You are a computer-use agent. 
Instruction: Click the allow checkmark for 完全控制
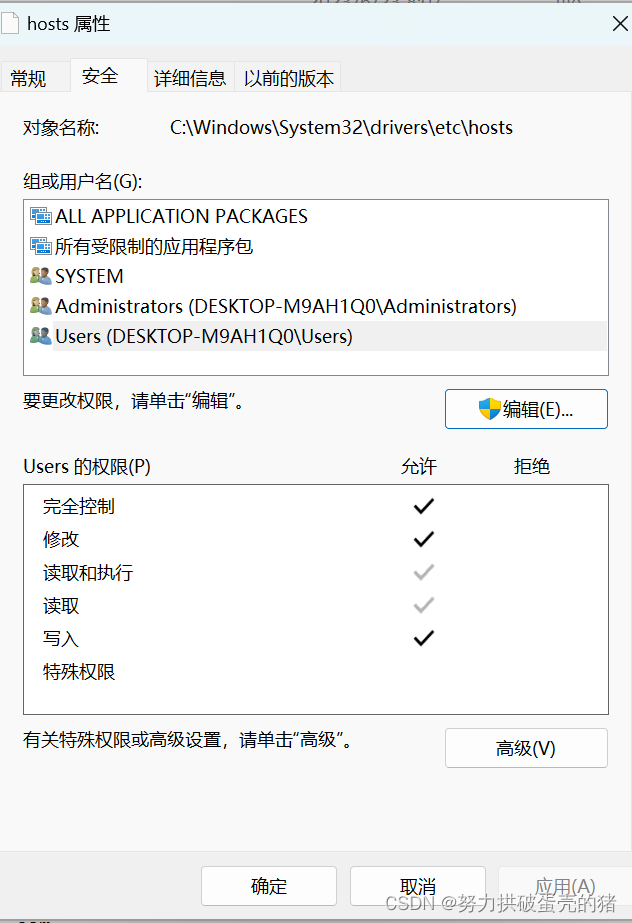pyautogui.click(x=424, y=506)
